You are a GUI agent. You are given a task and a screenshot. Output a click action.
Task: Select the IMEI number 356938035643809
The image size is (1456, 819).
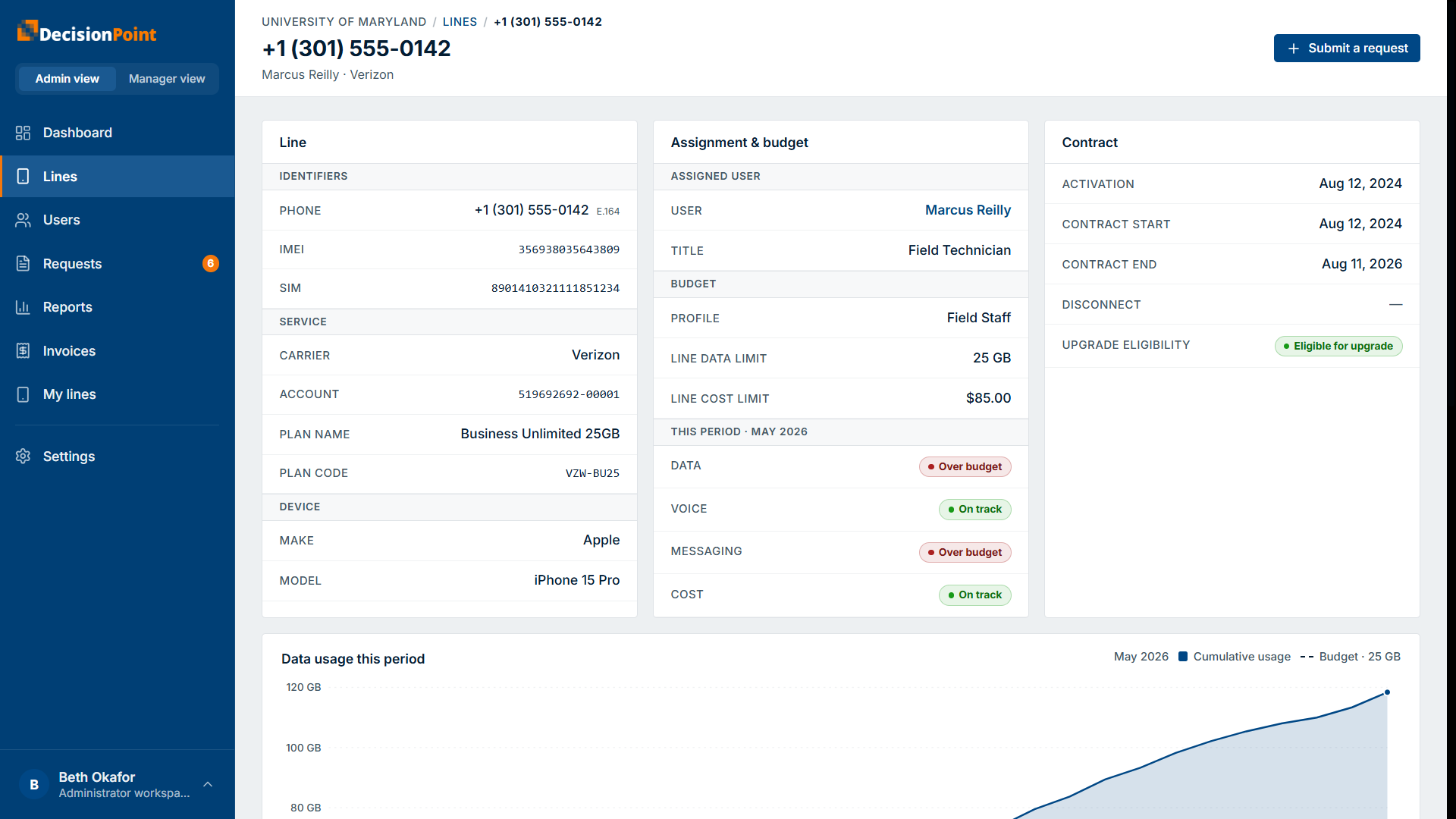tap(569, 249)
